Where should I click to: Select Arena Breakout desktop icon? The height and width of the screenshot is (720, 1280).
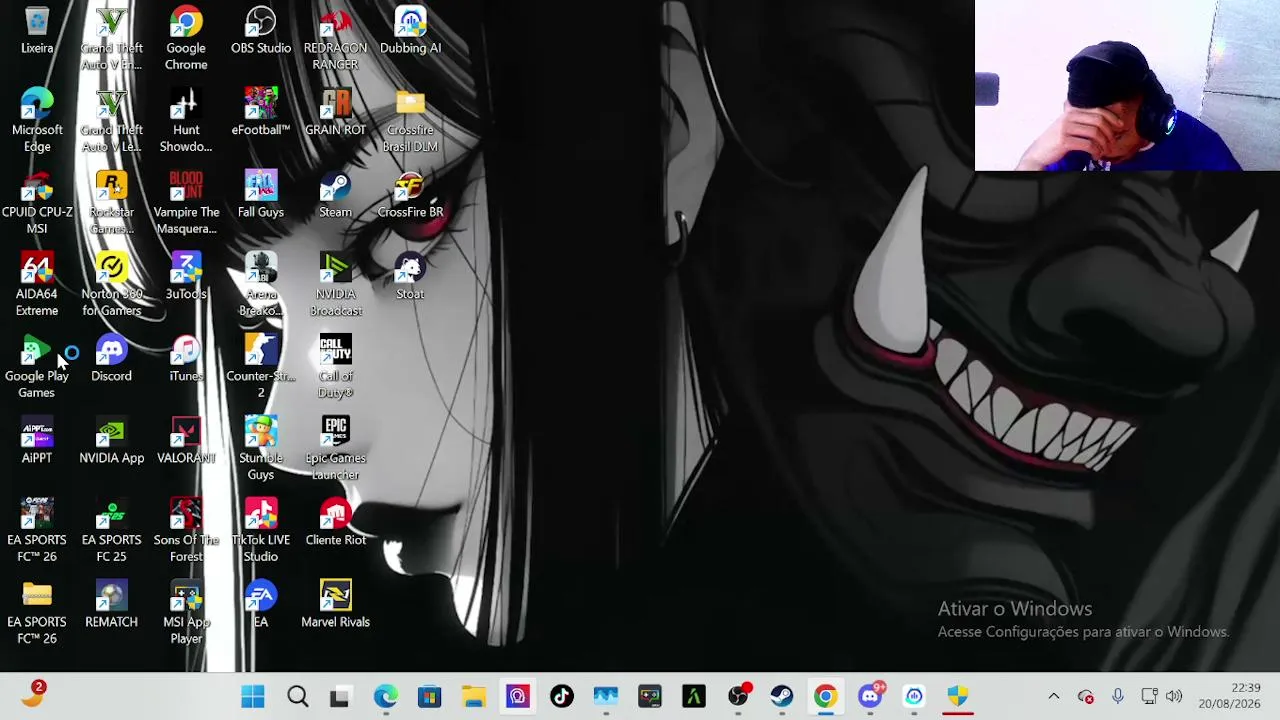point(261,285)
